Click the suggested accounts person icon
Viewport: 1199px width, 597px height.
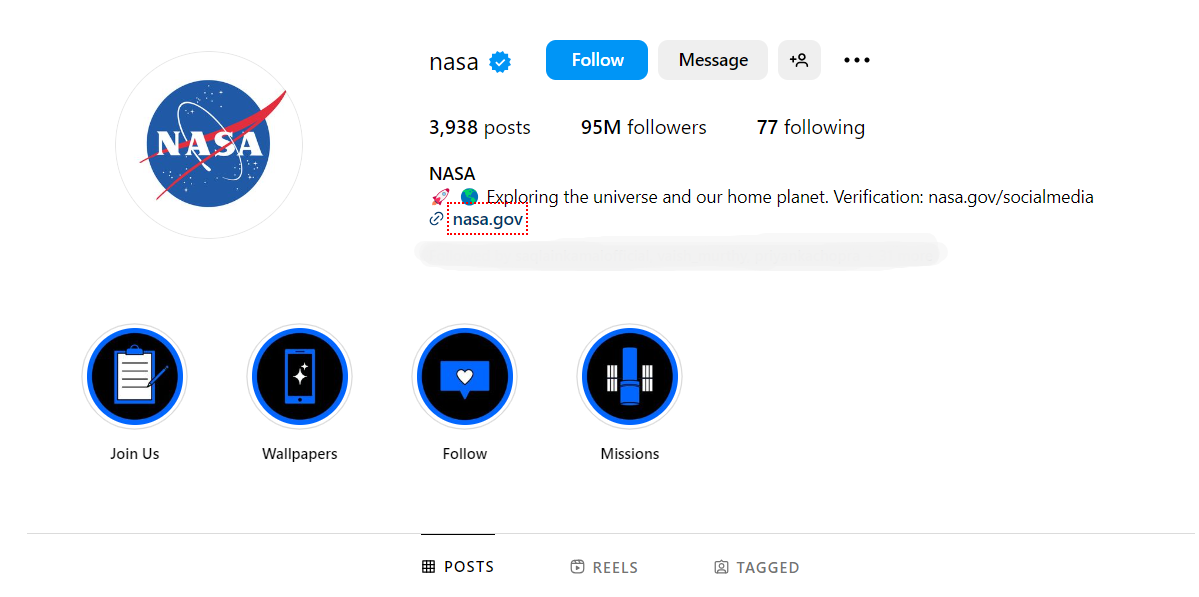click(x=799, y=60)
